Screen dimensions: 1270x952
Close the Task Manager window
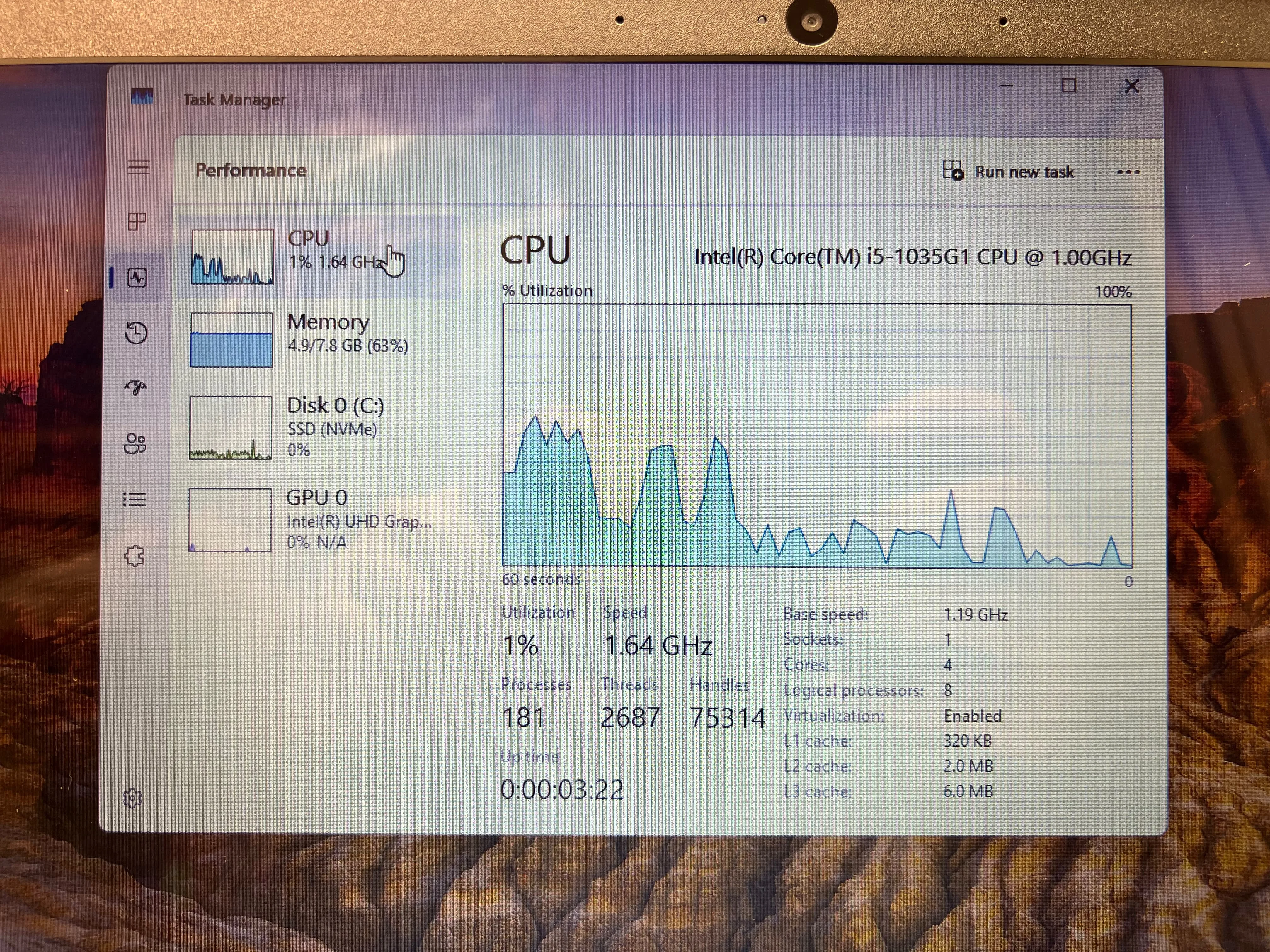pyautogui.click(x=1132, y=86)
